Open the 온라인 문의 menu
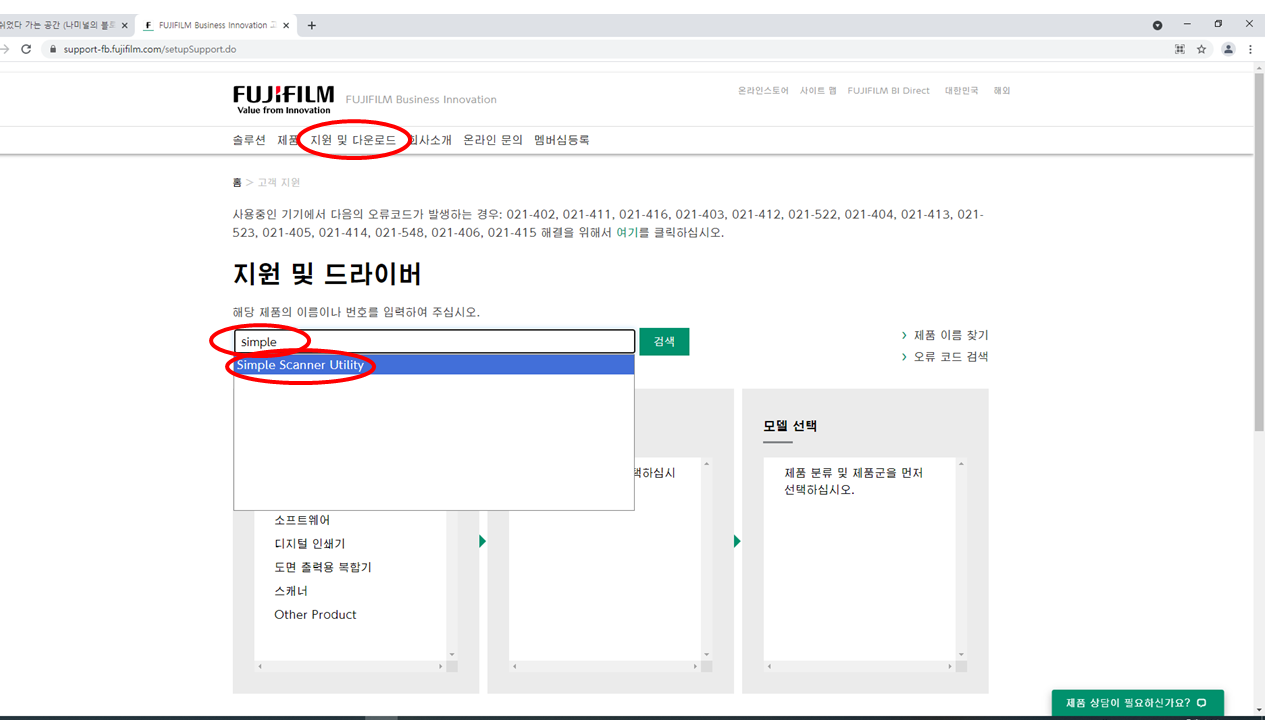This screenshot has width=1280, height=720. point(493,140)
